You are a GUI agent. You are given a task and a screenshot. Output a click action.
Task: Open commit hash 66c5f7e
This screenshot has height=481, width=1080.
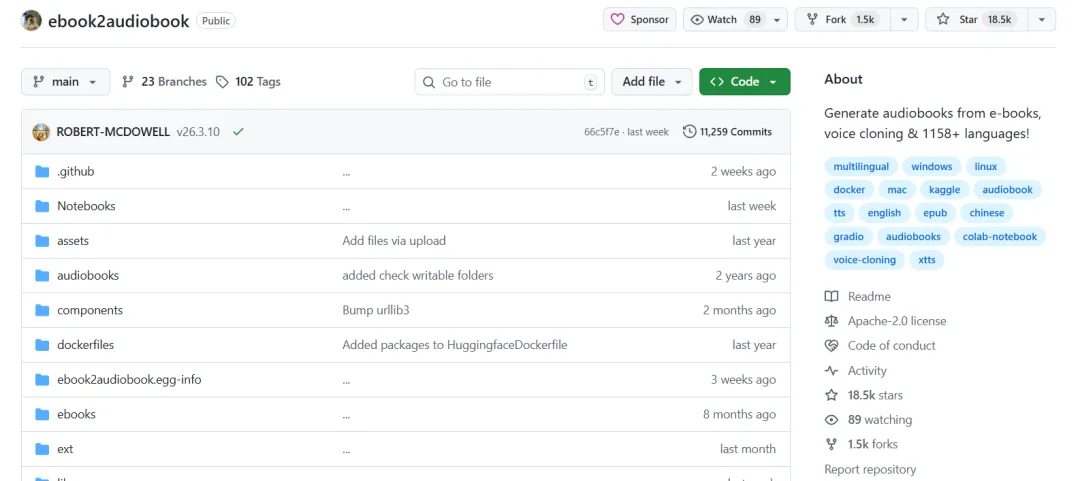601,132
